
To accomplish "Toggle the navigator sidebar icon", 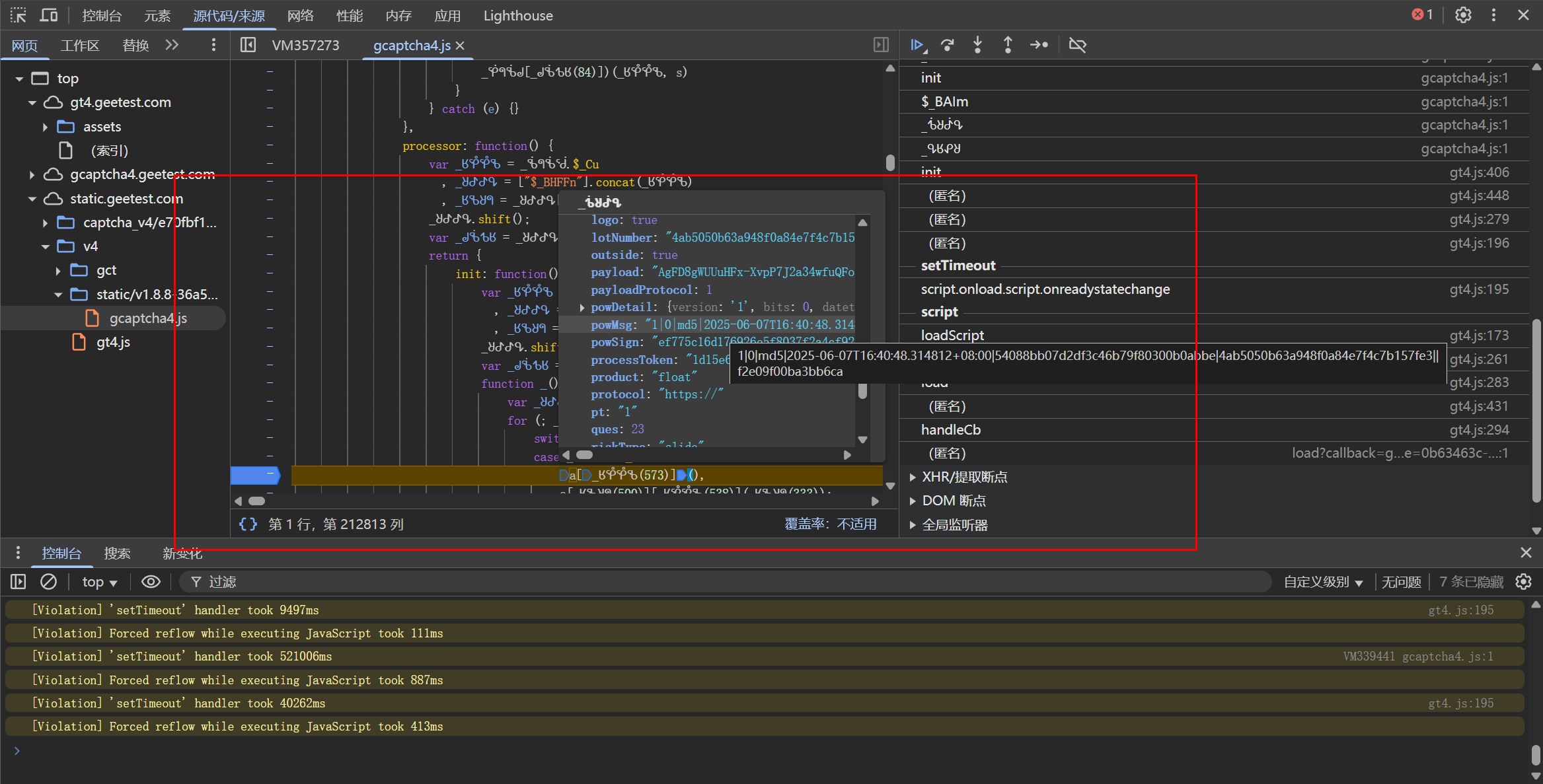I will (x=248, y=45).
